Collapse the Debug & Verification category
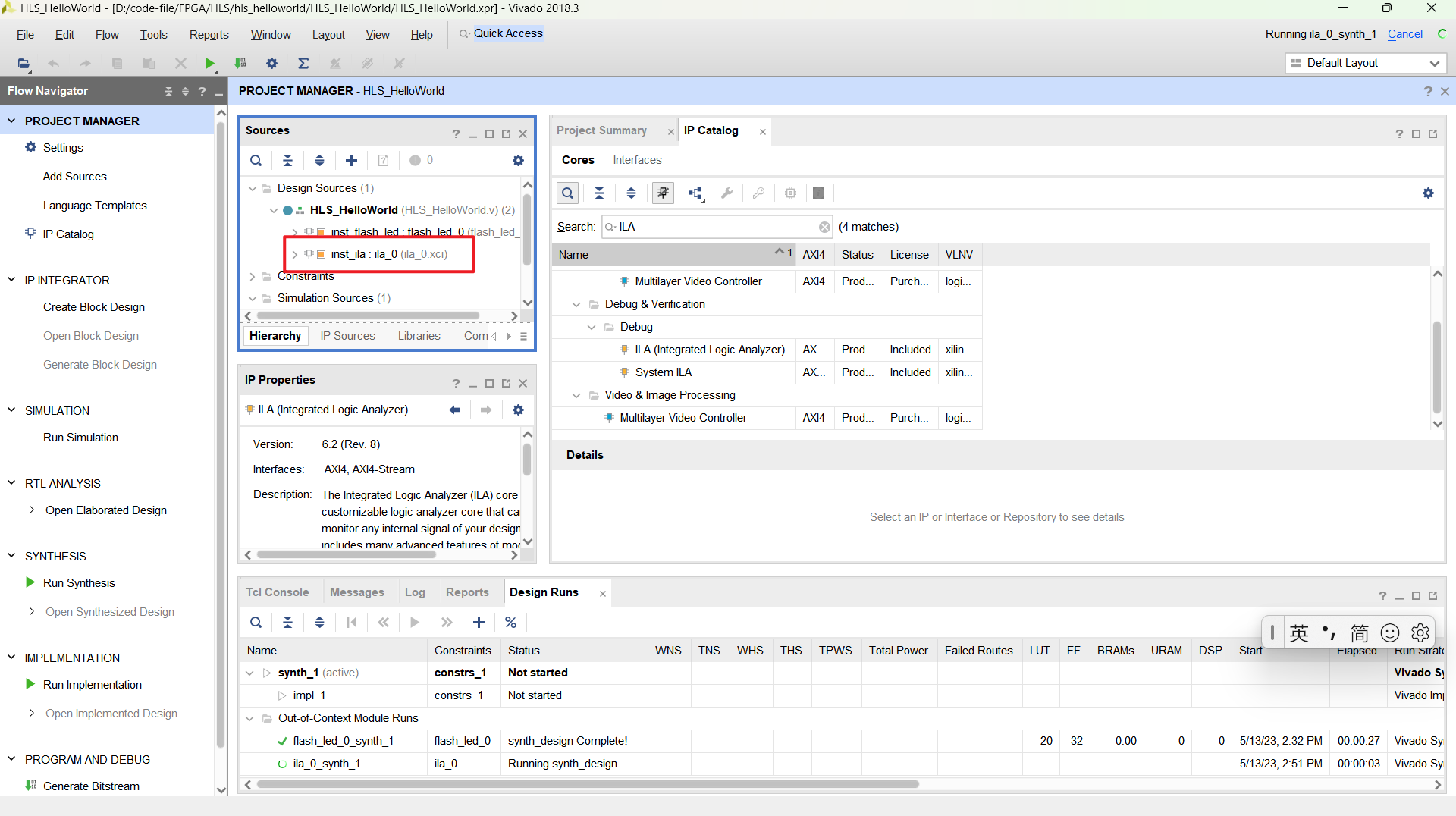 (x=576, y=304)
